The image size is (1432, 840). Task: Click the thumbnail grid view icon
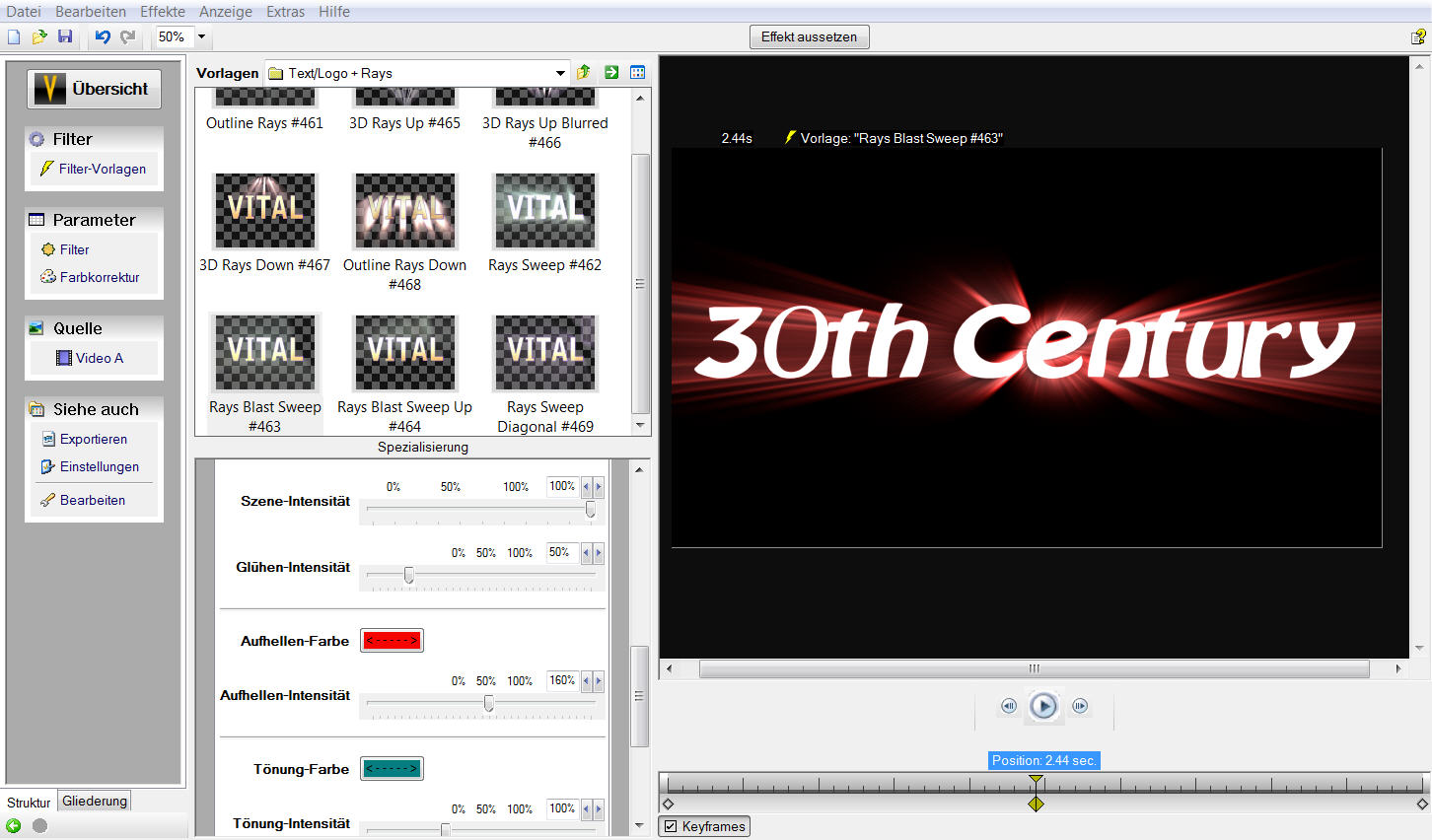(637, 72)
